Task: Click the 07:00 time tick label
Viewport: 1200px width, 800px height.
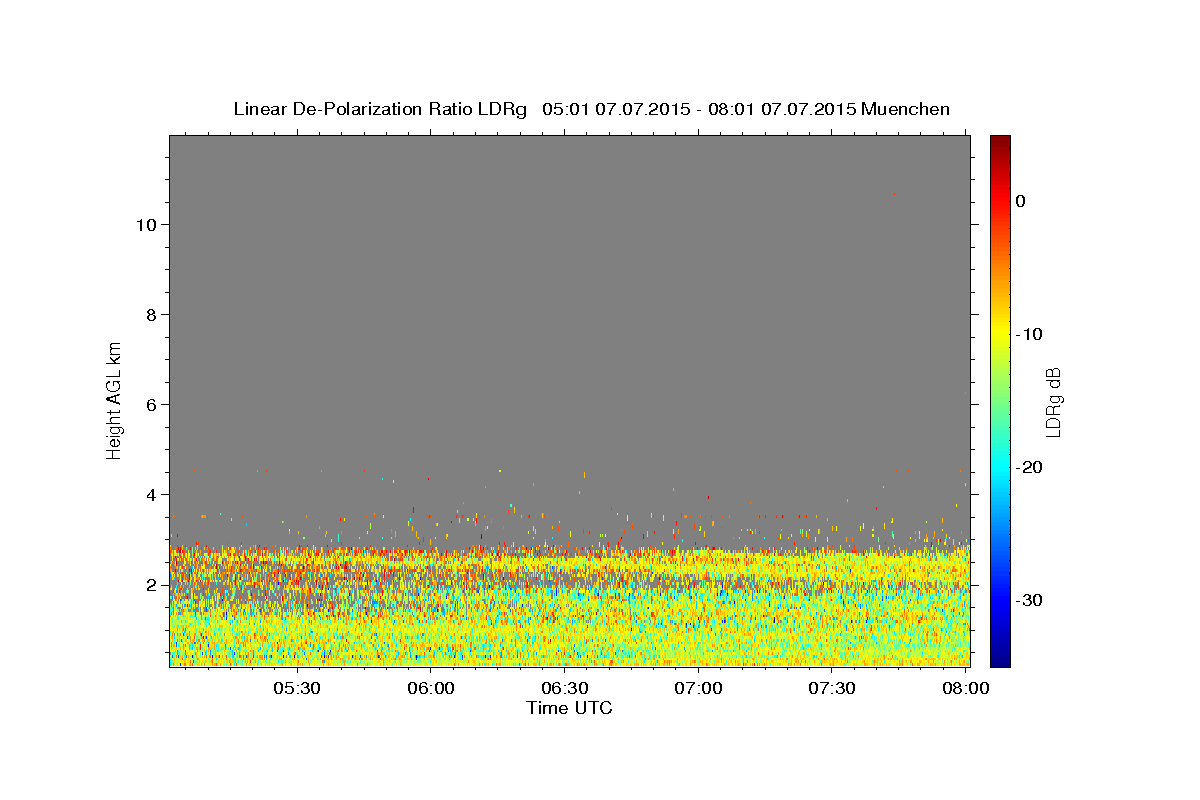Action: point(698,688)
